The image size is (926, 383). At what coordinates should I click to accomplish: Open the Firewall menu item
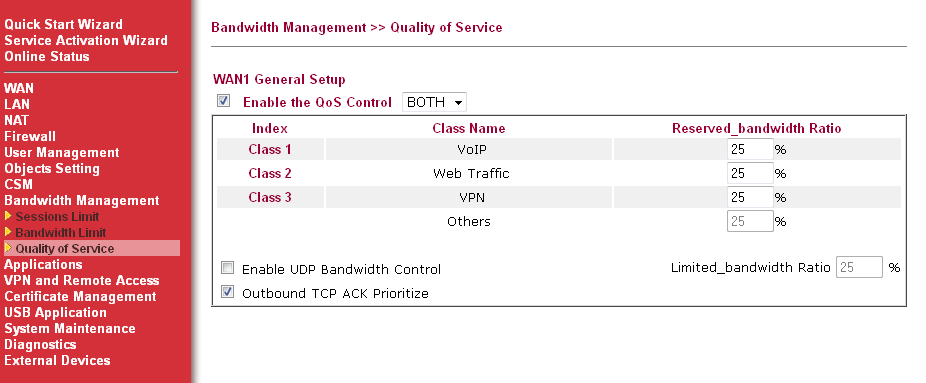click(30, 136)
